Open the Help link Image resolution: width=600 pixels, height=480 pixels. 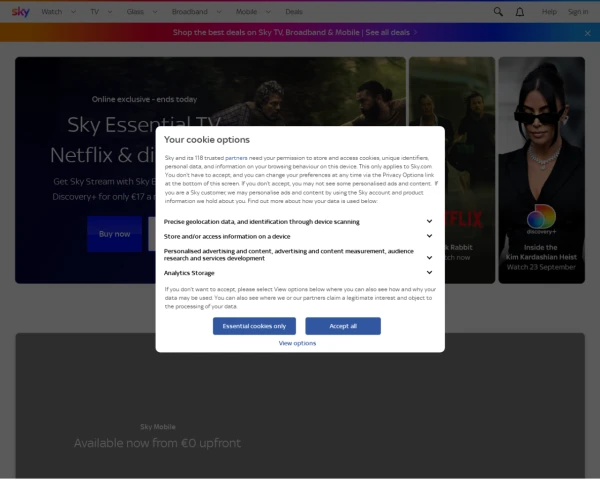click(x=549, y=12)
